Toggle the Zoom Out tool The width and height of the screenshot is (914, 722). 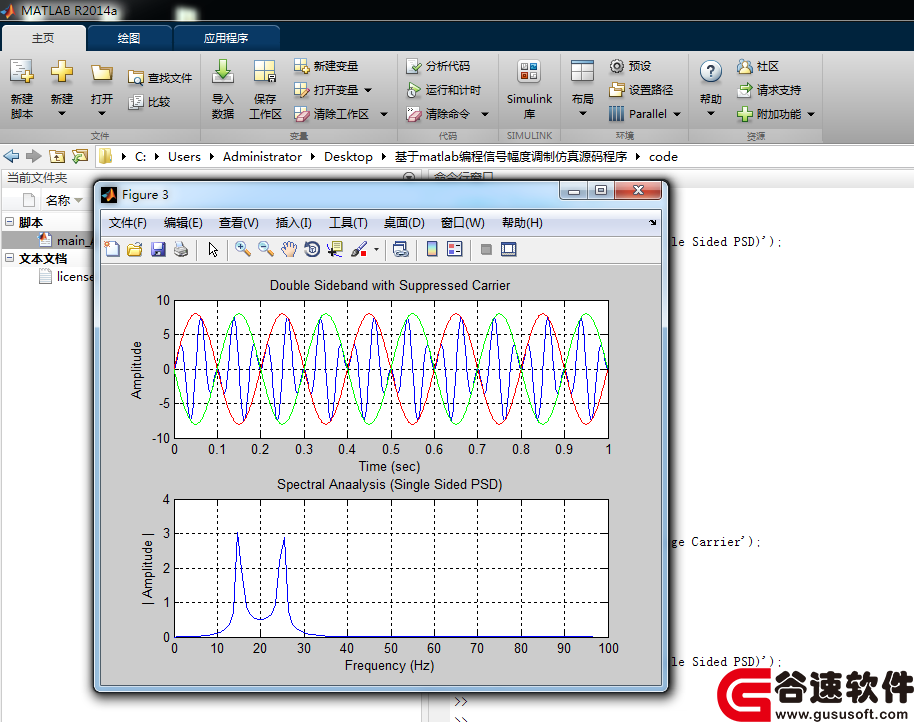[266, 249]
